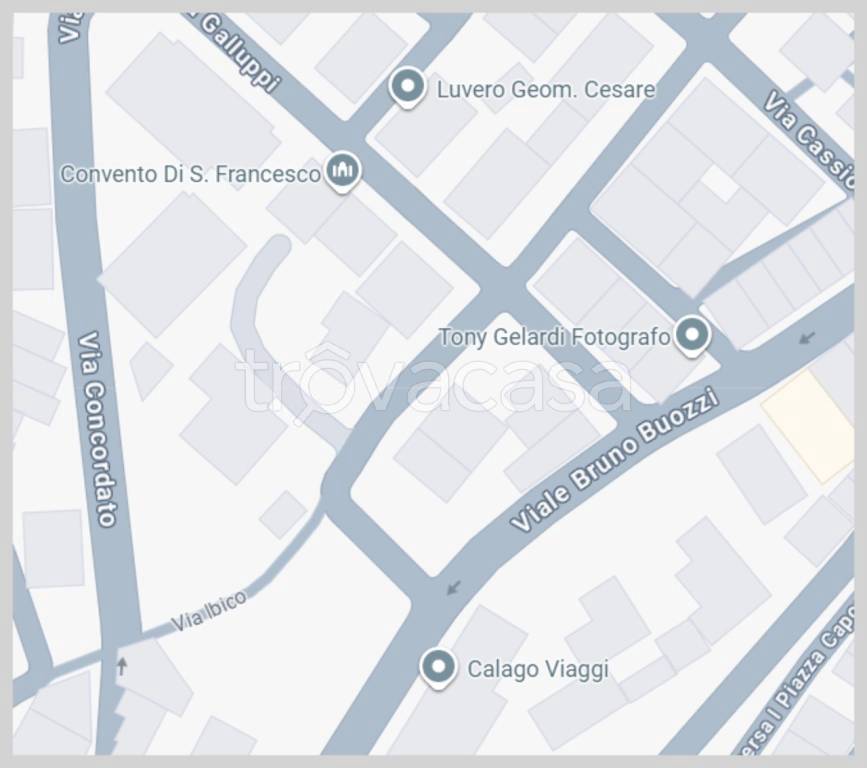Screen dimensions: 867x768
Task: Click the Luvero Geom. Cesare label
Action: point(546,90)
